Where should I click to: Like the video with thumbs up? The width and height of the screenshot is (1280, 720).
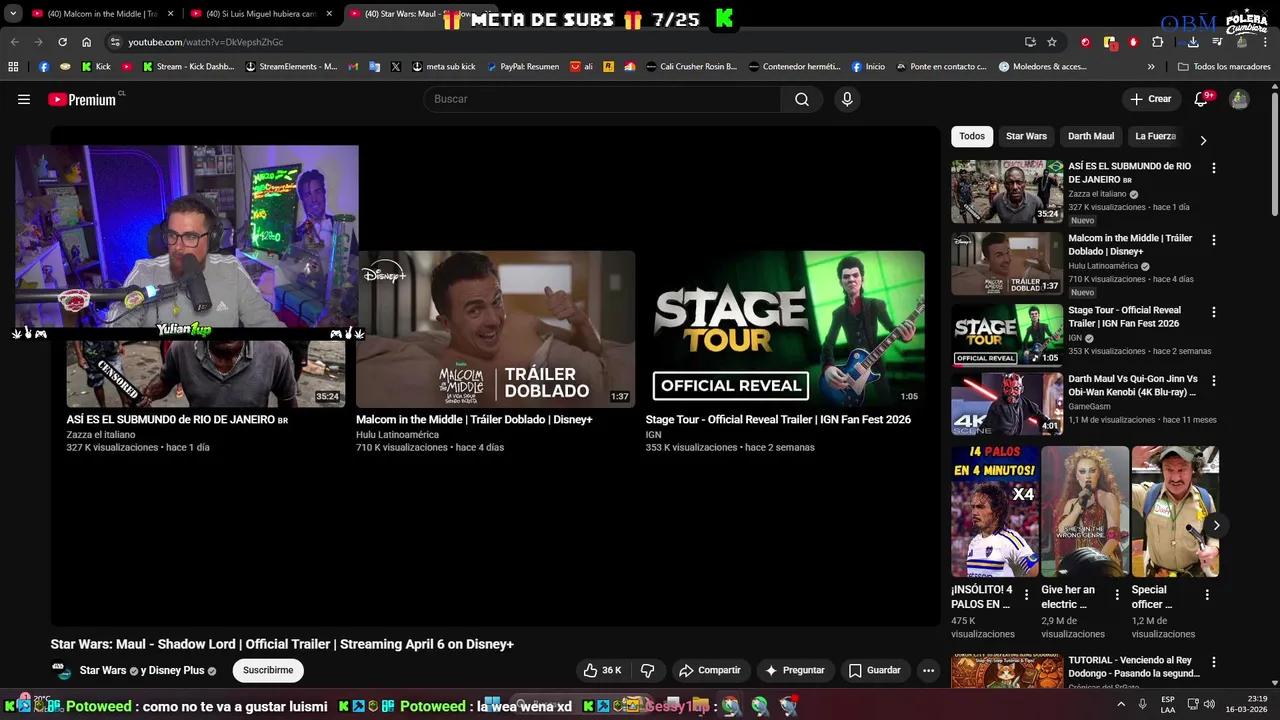click(x=603, y=670)
